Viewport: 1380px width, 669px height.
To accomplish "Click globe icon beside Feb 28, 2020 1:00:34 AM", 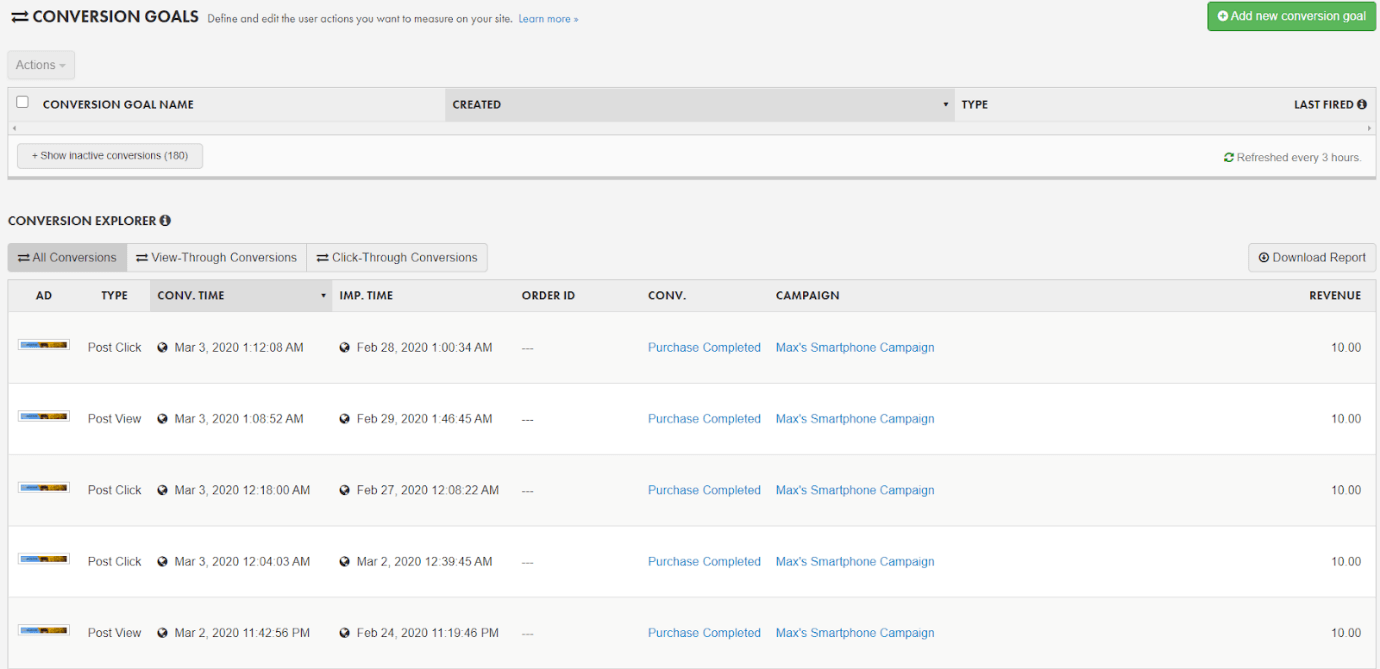I will pos(345,348).
